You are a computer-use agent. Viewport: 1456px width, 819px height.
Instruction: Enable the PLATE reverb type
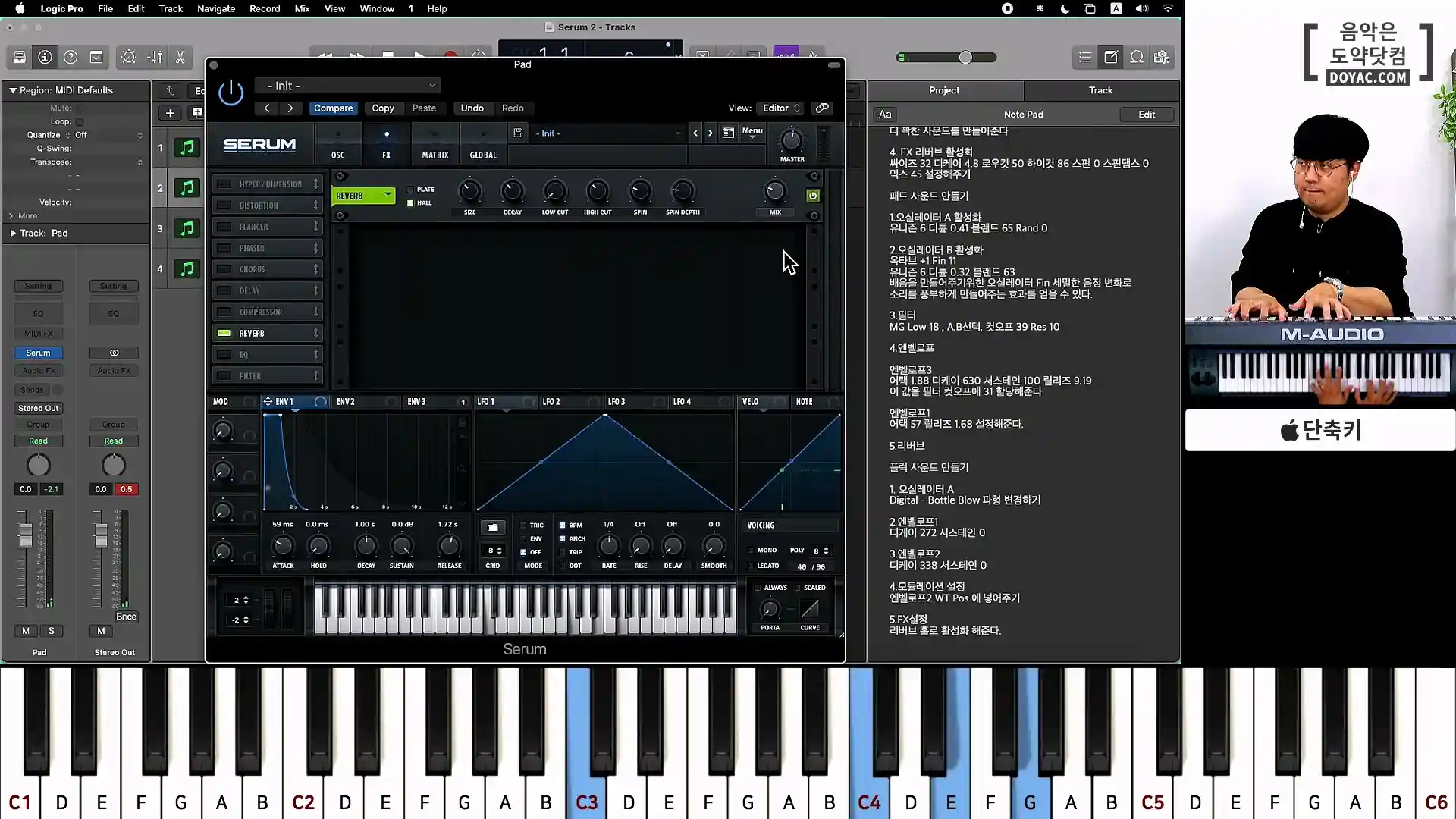(411, 190)
